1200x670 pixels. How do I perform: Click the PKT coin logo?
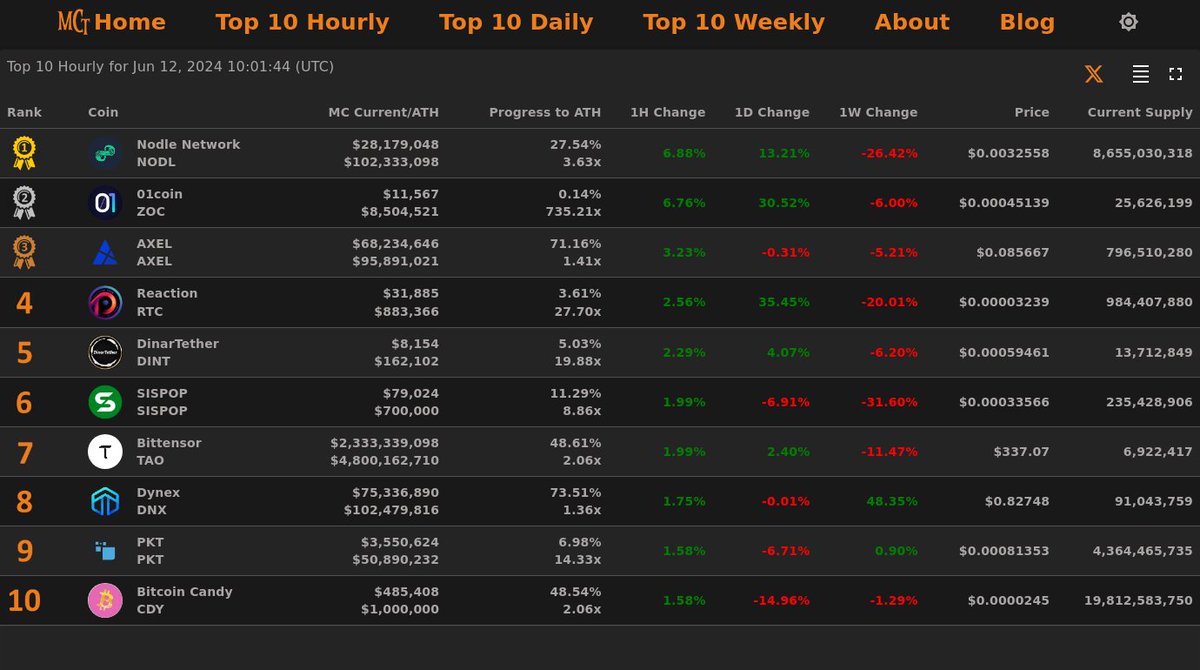pos(105,551)
